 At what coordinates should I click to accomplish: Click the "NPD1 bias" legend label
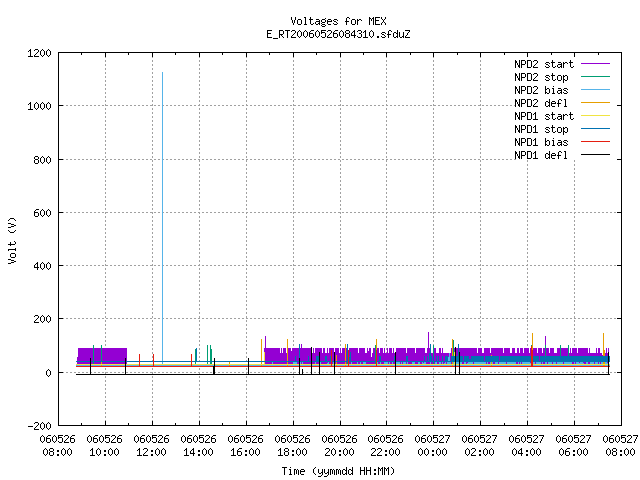(x=541, y=142)
